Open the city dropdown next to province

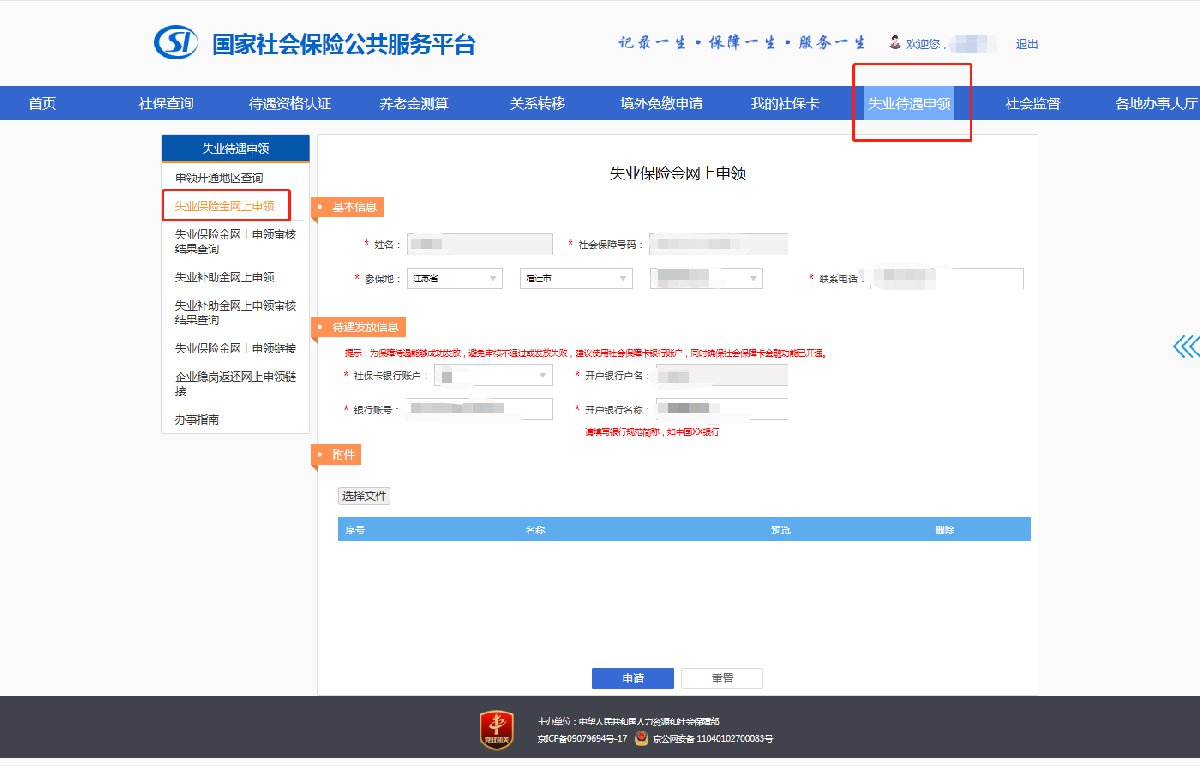tap(576, 279)
